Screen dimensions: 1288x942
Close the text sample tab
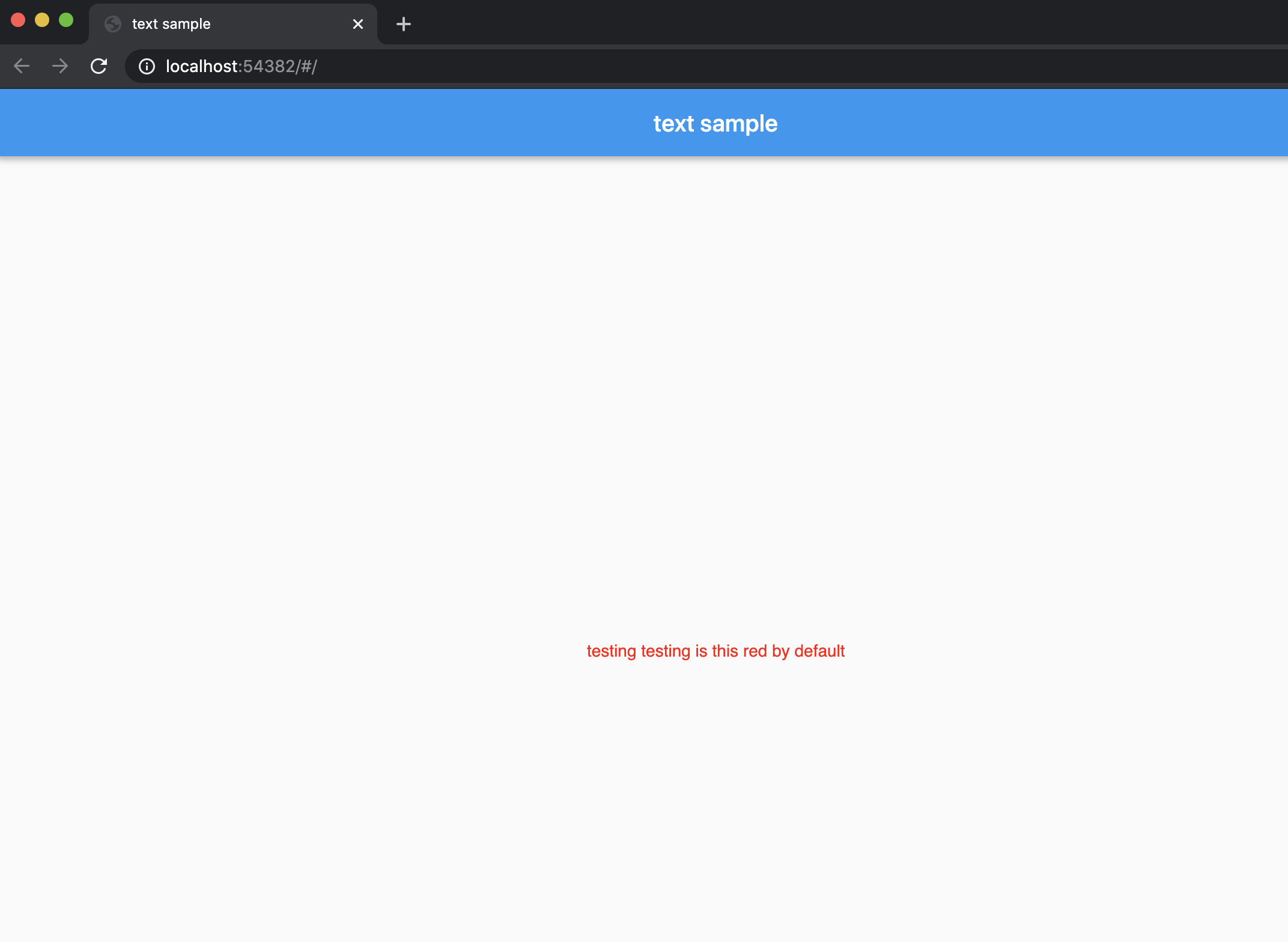(x=359, y=24)
